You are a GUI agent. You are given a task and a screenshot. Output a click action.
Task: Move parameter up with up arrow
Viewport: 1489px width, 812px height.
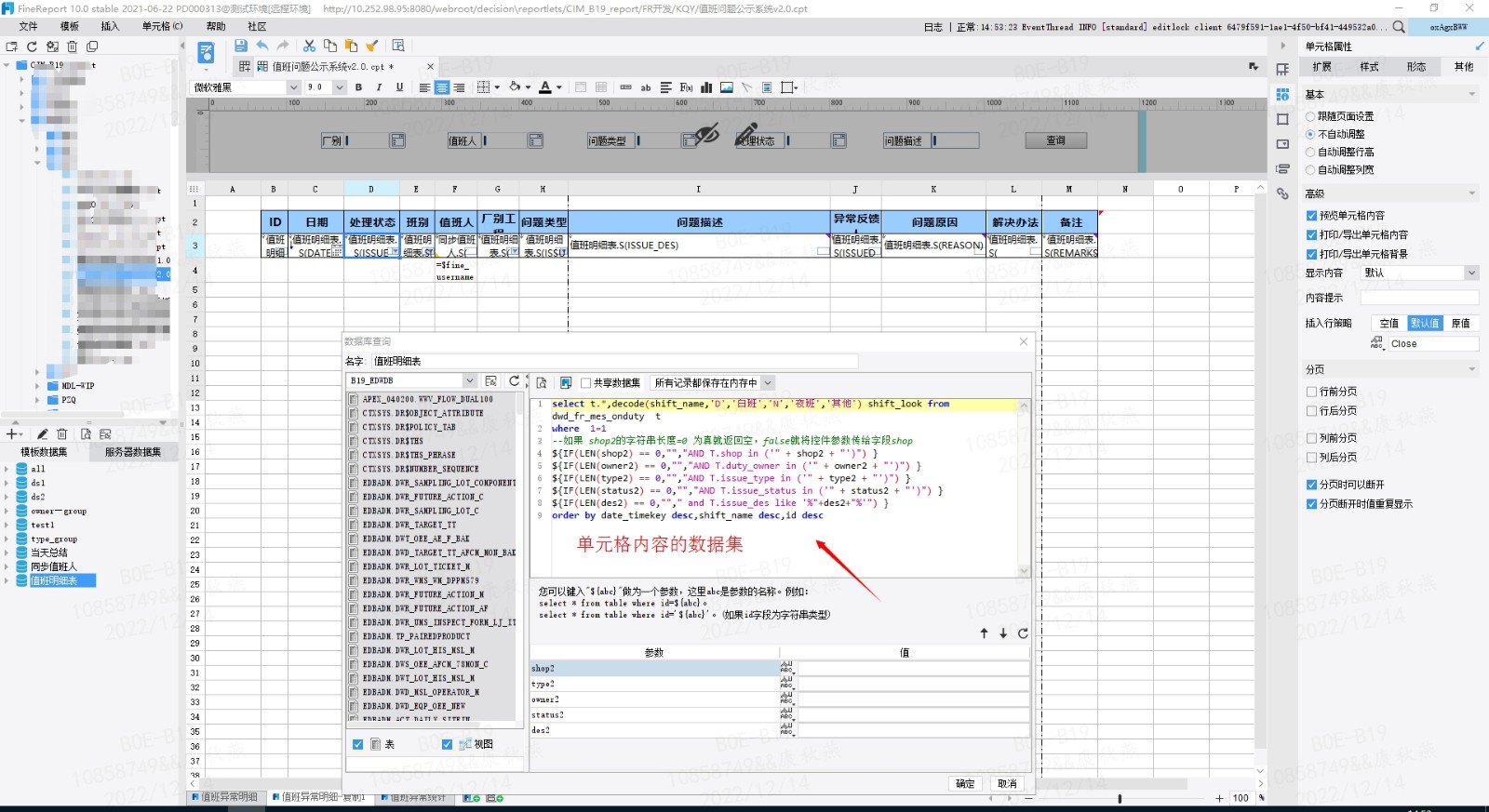coord(984,632)
